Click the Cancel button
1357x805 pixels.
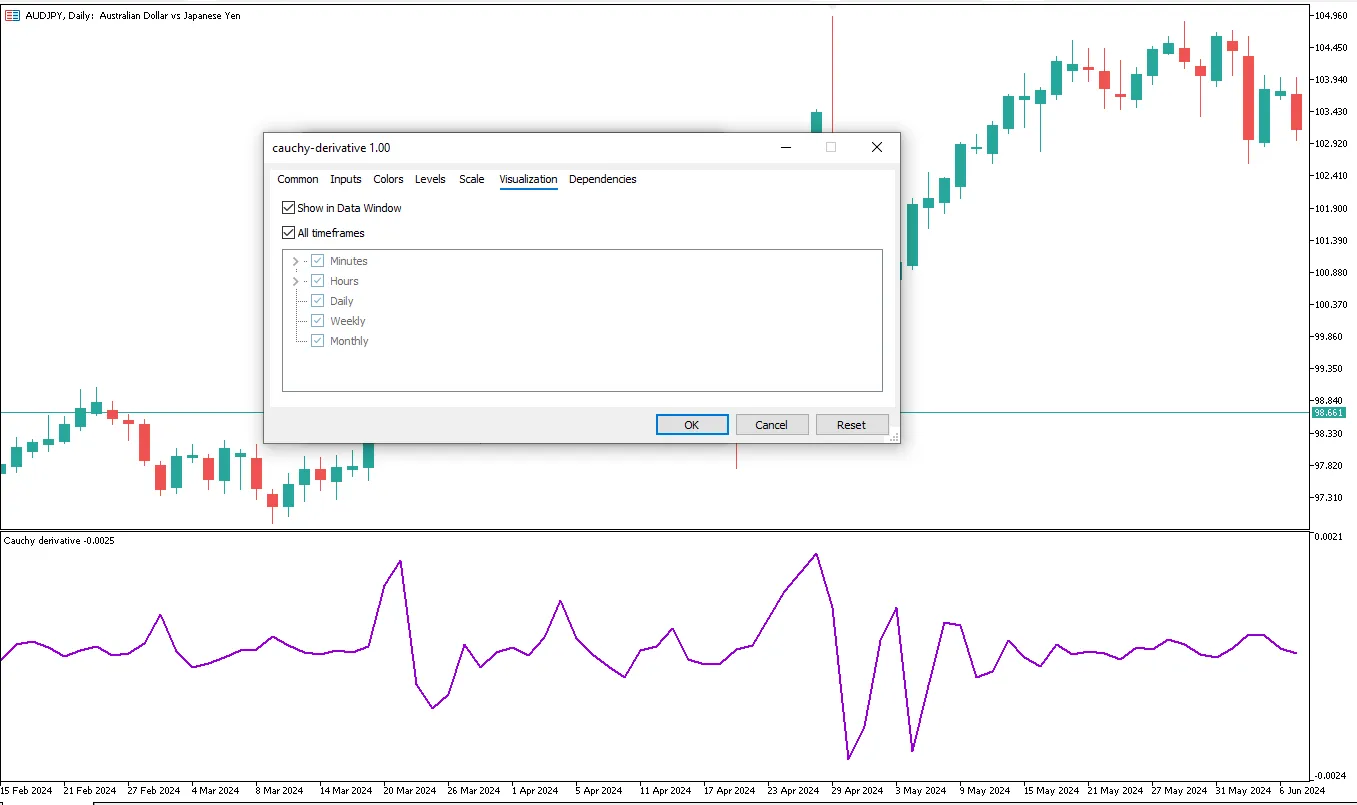771,425
